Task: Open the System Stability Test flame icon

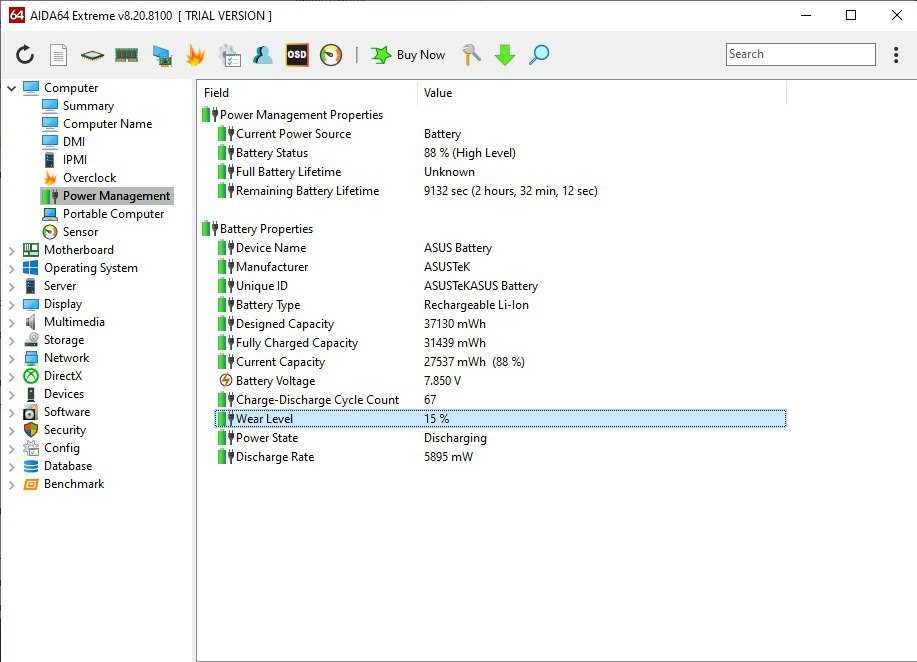Action: coord(195,55)
